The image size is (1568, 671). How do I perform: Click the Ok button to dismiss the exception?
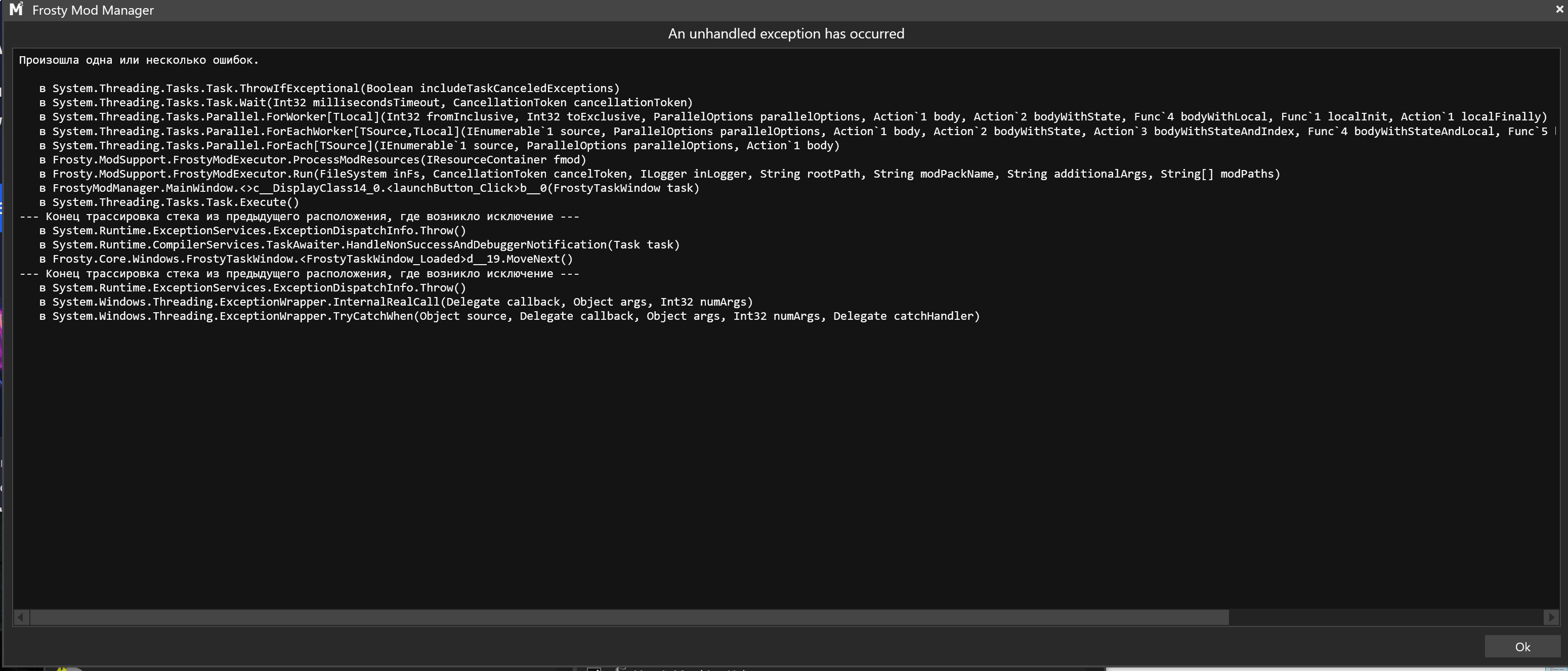click(1522, 647)
